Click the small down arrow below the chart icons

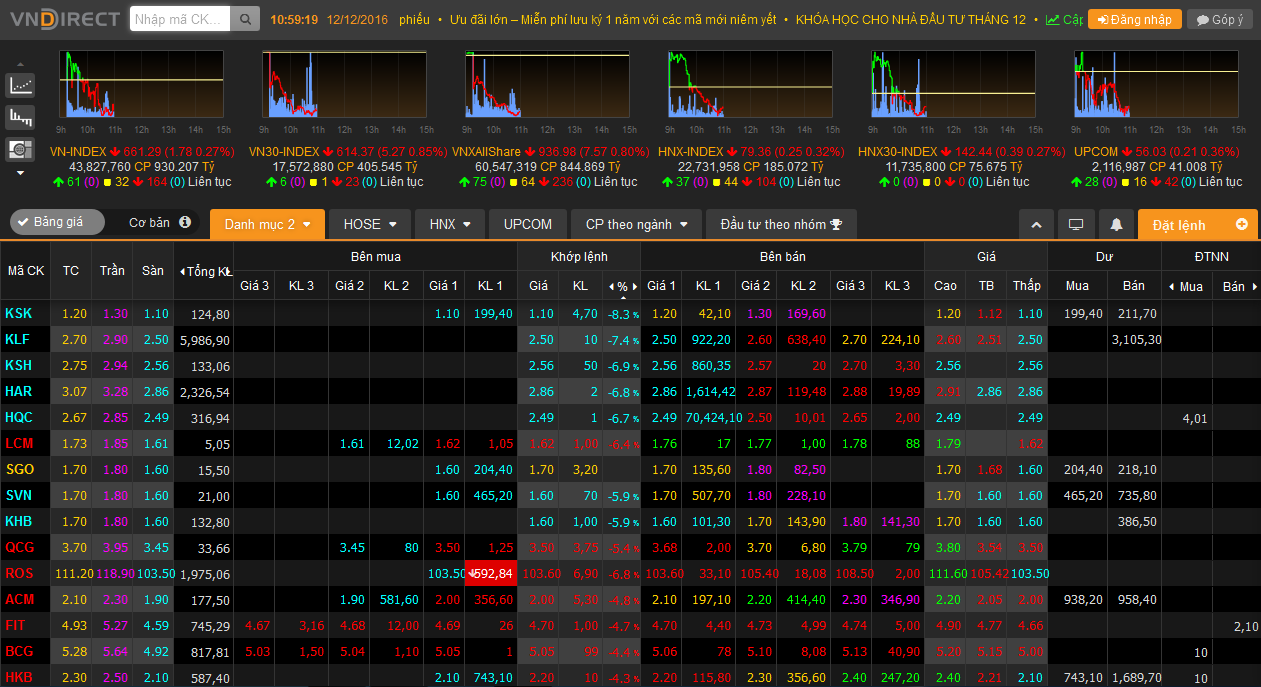[x=20, y=173]
